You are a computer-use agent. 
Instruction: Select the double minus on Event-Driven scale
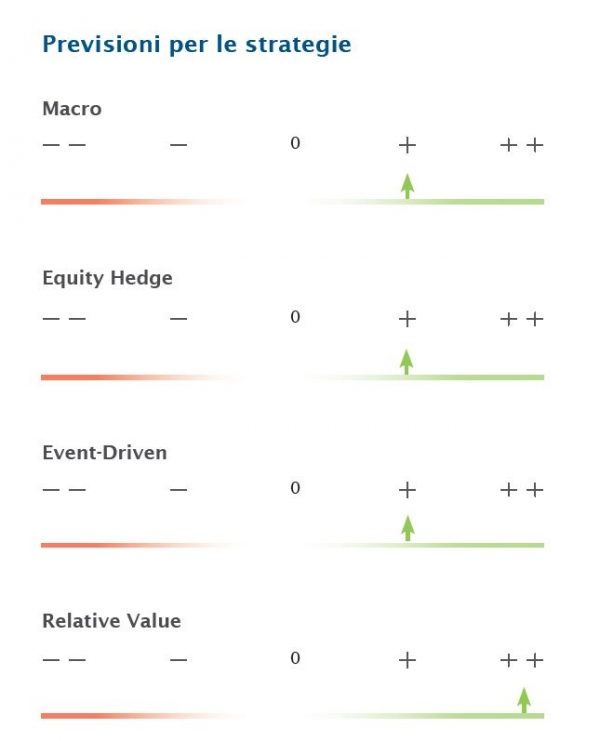[64, 490]
